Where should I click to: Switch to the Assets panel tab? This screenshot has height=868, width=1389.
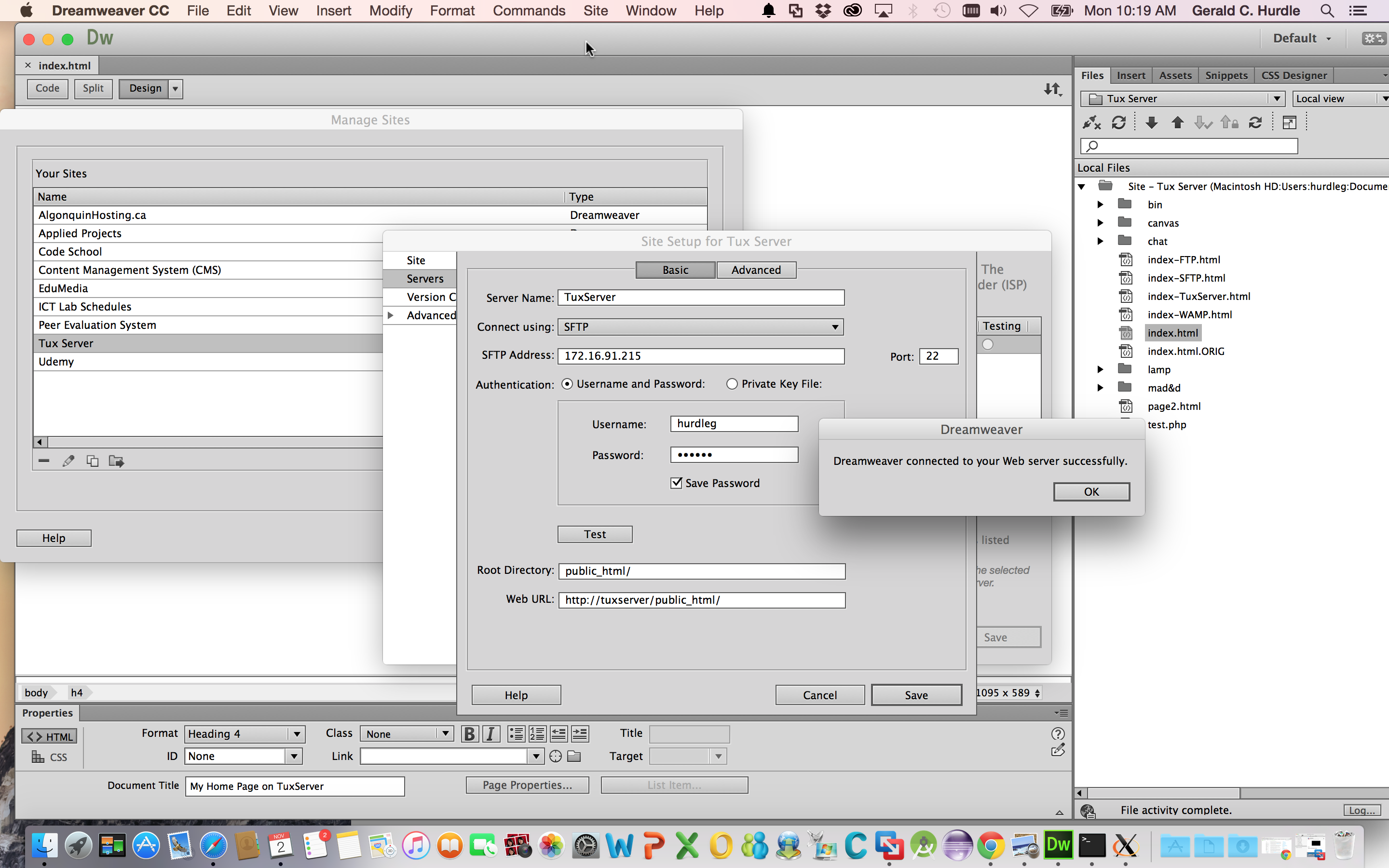[1175, 75]
